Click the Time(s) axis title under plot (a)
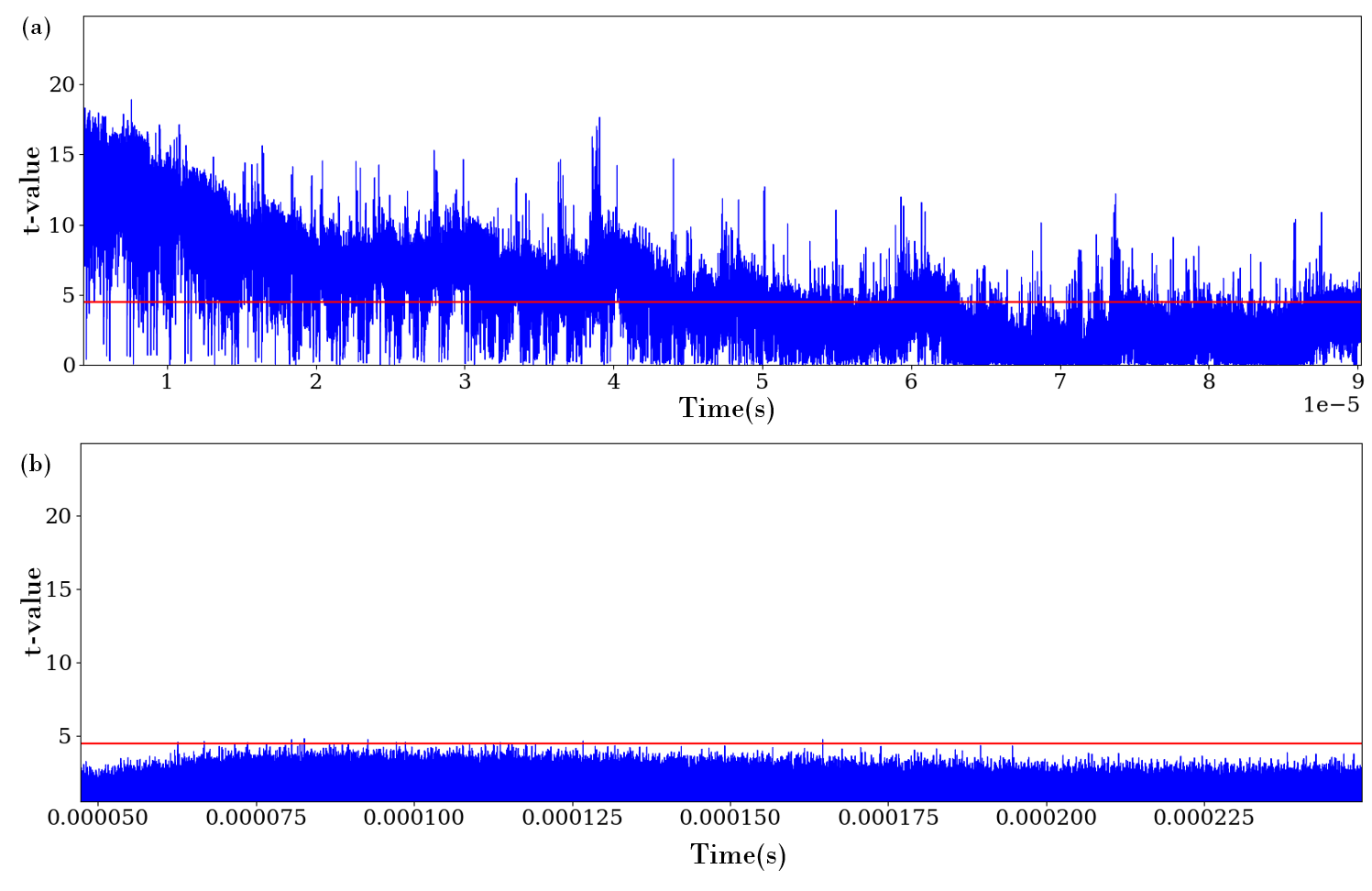Image resolution: width=1372 pixels, height=891 pixels. 727,408
